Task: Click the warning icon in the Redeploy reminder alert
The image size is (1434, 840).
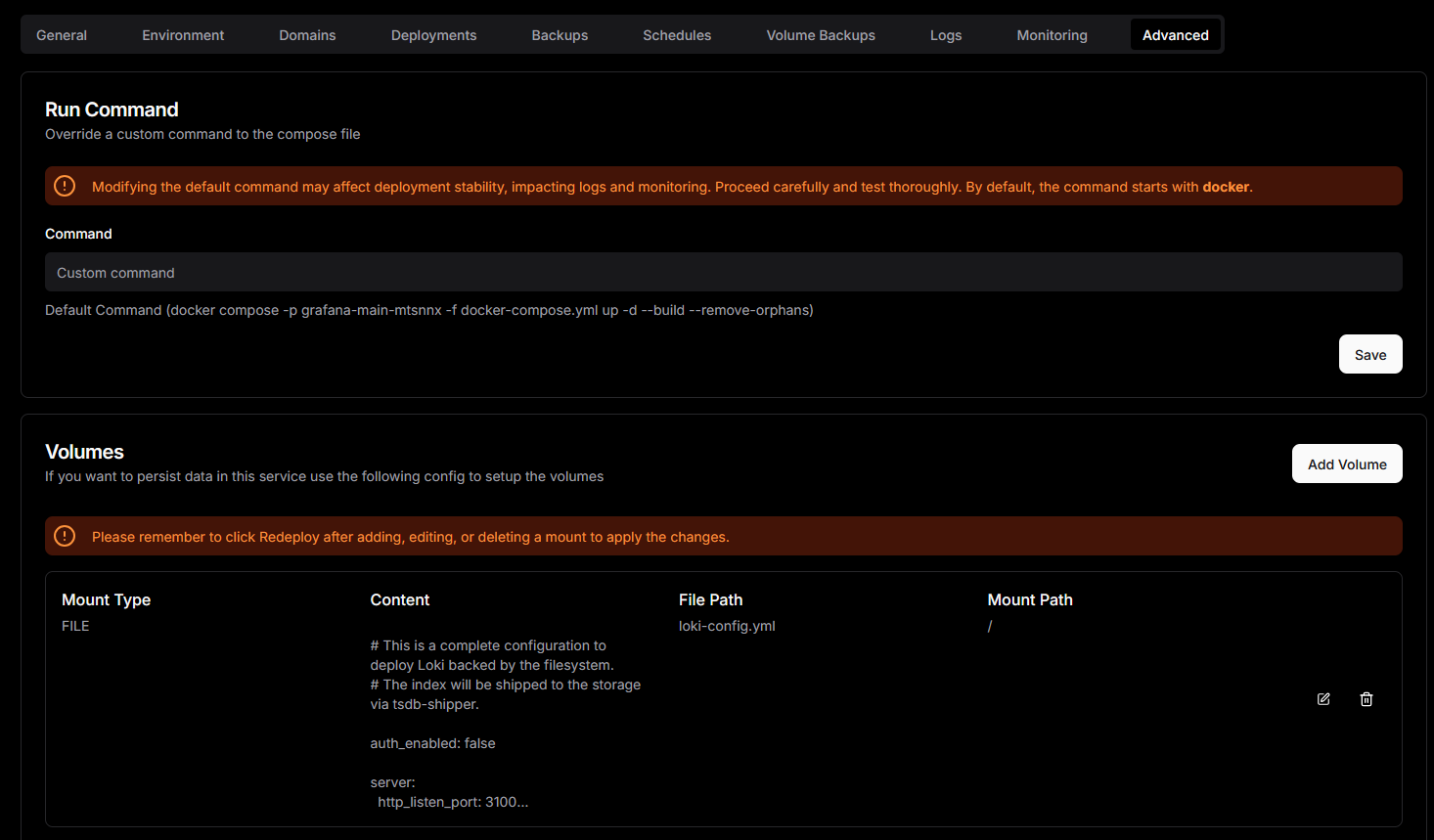Action: [x=65, y=536]
